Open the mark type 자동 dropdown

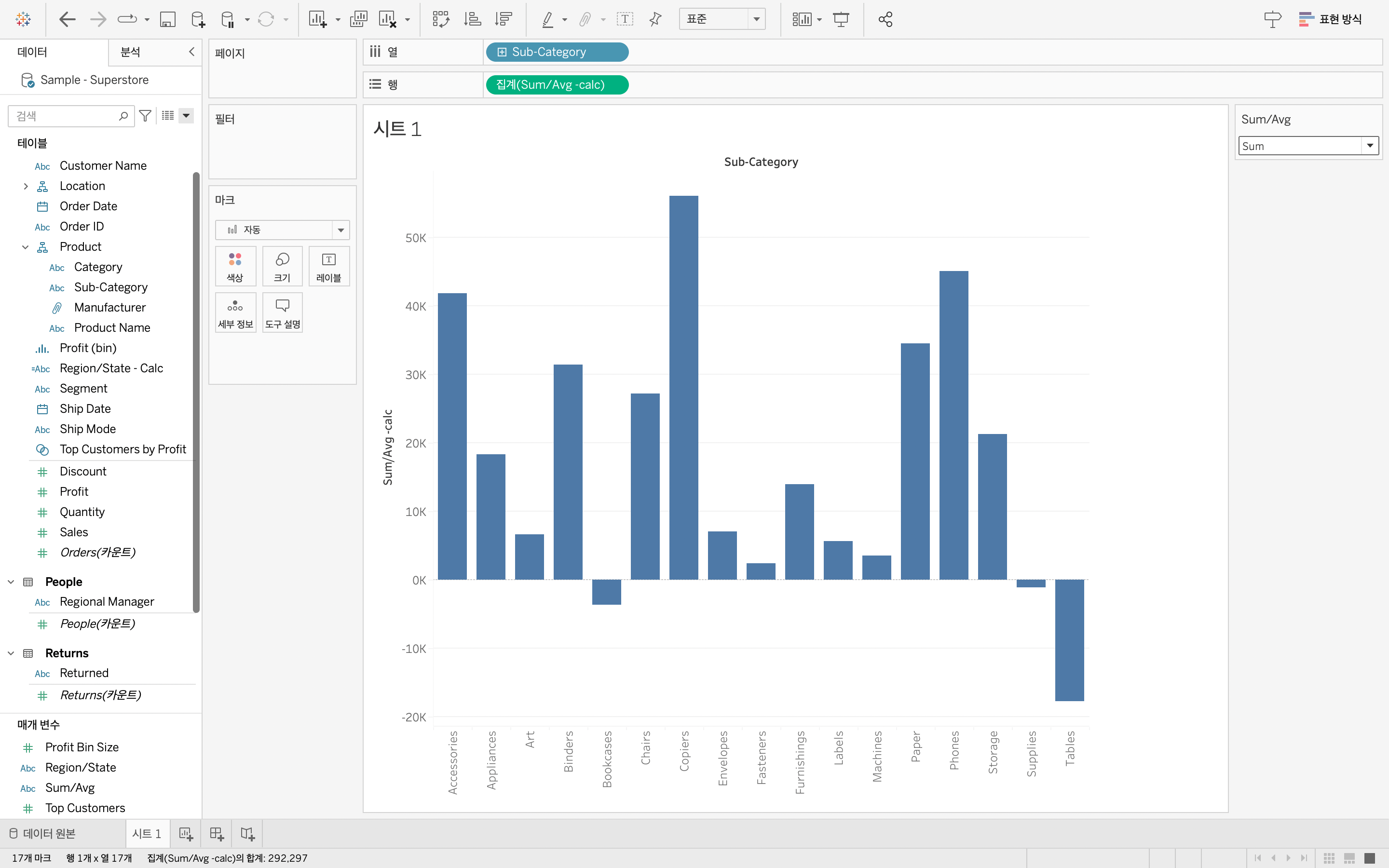283,230
